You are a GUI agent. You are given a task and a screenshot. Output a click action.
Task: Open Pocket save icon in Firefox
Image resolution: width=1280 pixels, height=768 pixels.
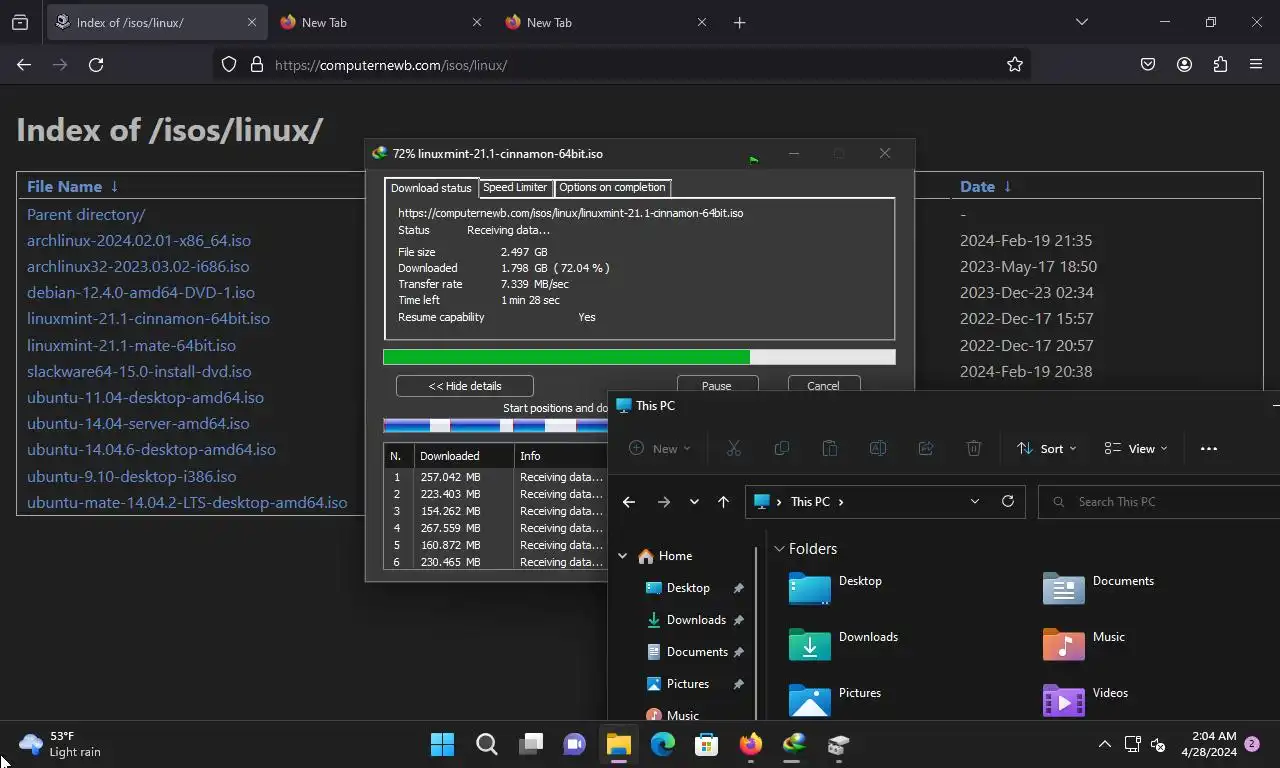[1148, 64]
